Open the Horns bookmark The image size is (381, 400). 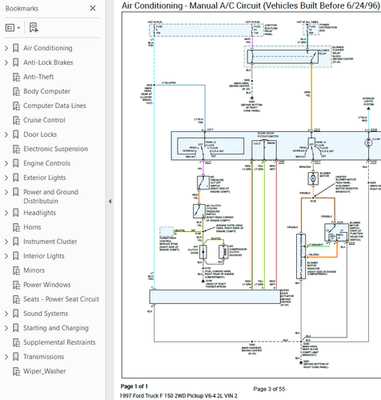[x=32, y=227]
